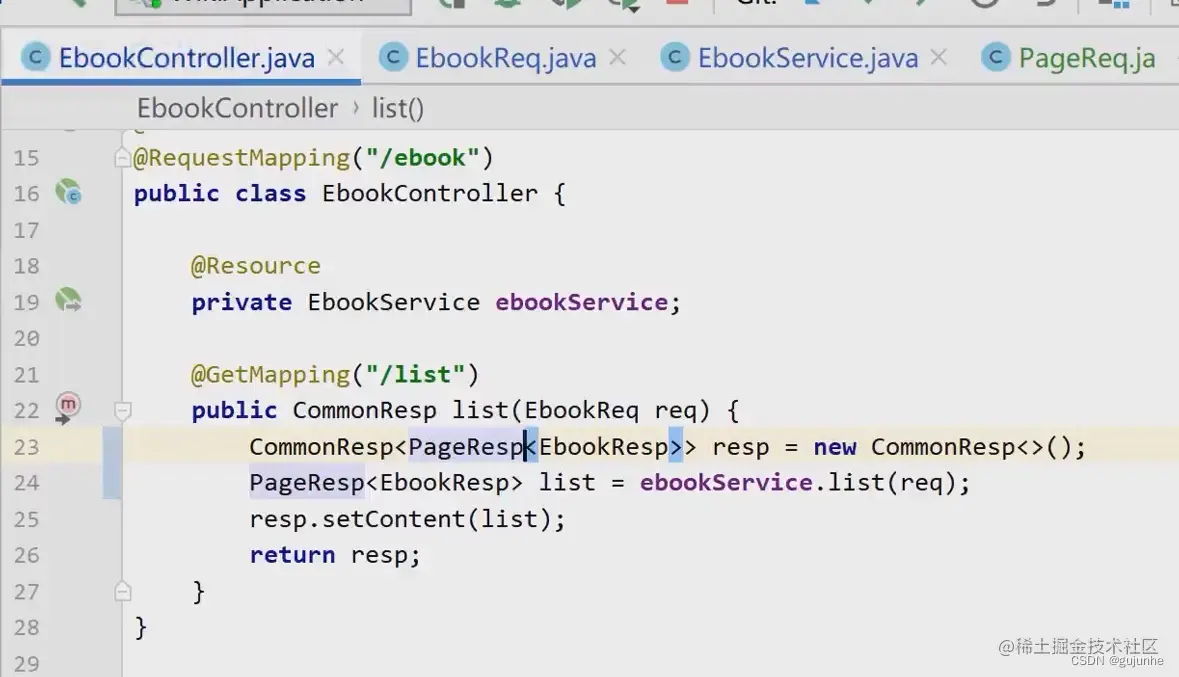Screen dimensions: 1179x677
Task: Click the @RequestMapping annotation text
Action: 241,158
